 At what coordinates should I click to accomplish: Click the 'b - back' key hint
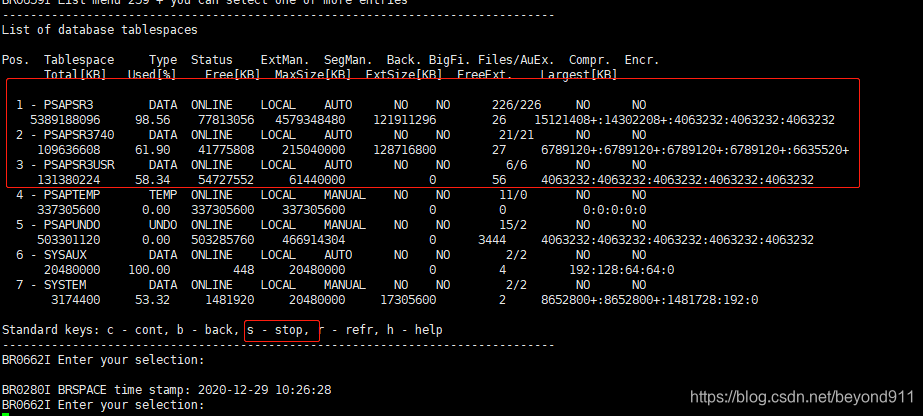tap(205, 330)
